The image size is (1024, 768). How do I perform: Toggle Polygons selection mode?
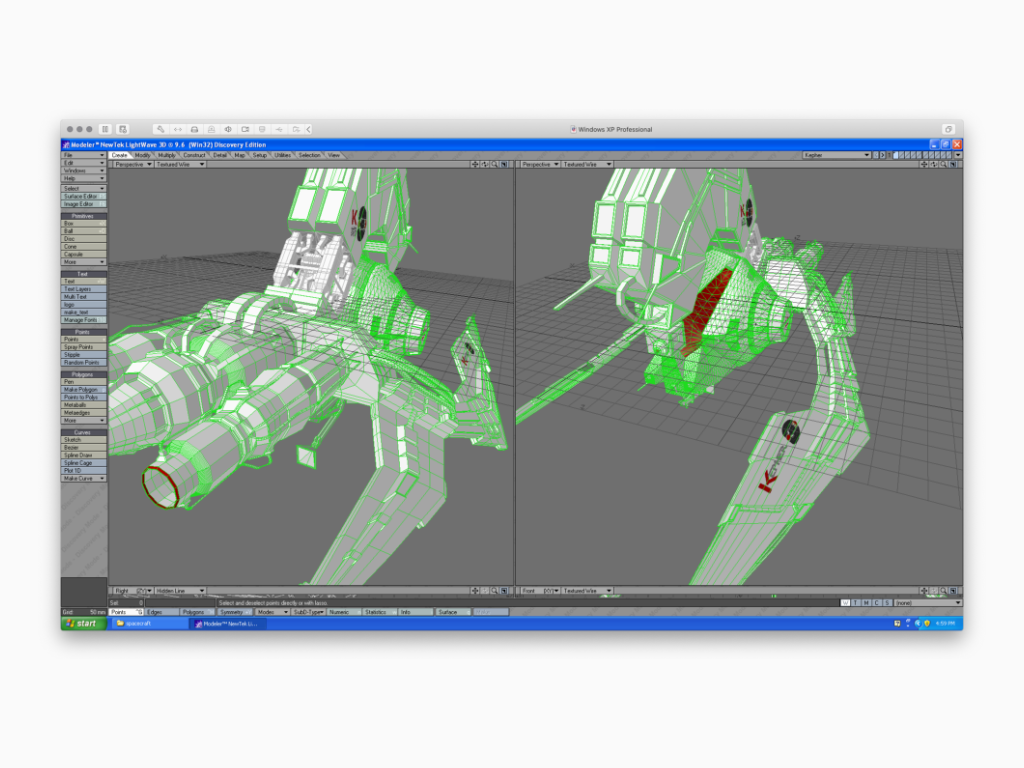click(x=197, y=613)
